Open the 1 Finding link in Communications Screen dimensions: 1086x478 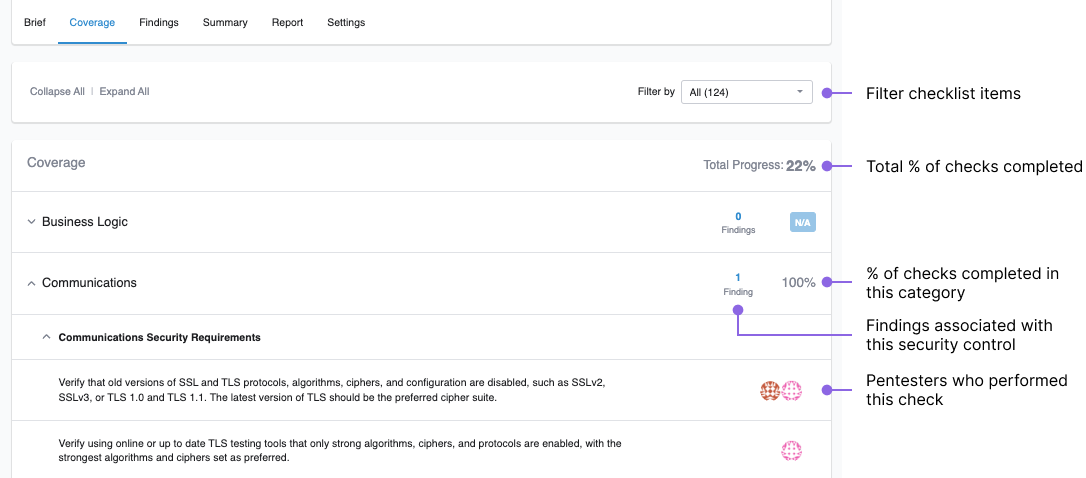tap(738, 284)
